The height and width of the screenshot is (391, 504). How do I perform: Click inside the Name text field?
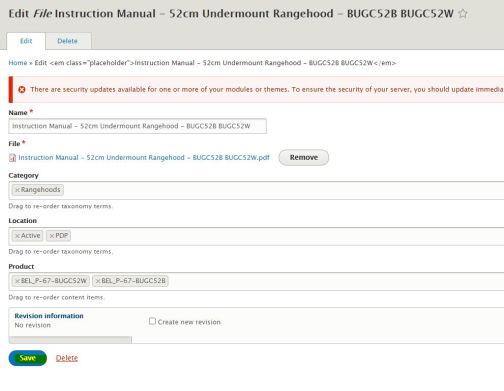(137, 126)
